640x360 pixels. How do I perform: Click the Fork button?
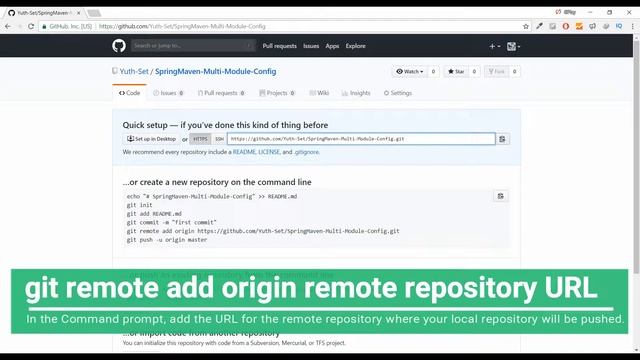pyautogui.click(x=497, y=71)
